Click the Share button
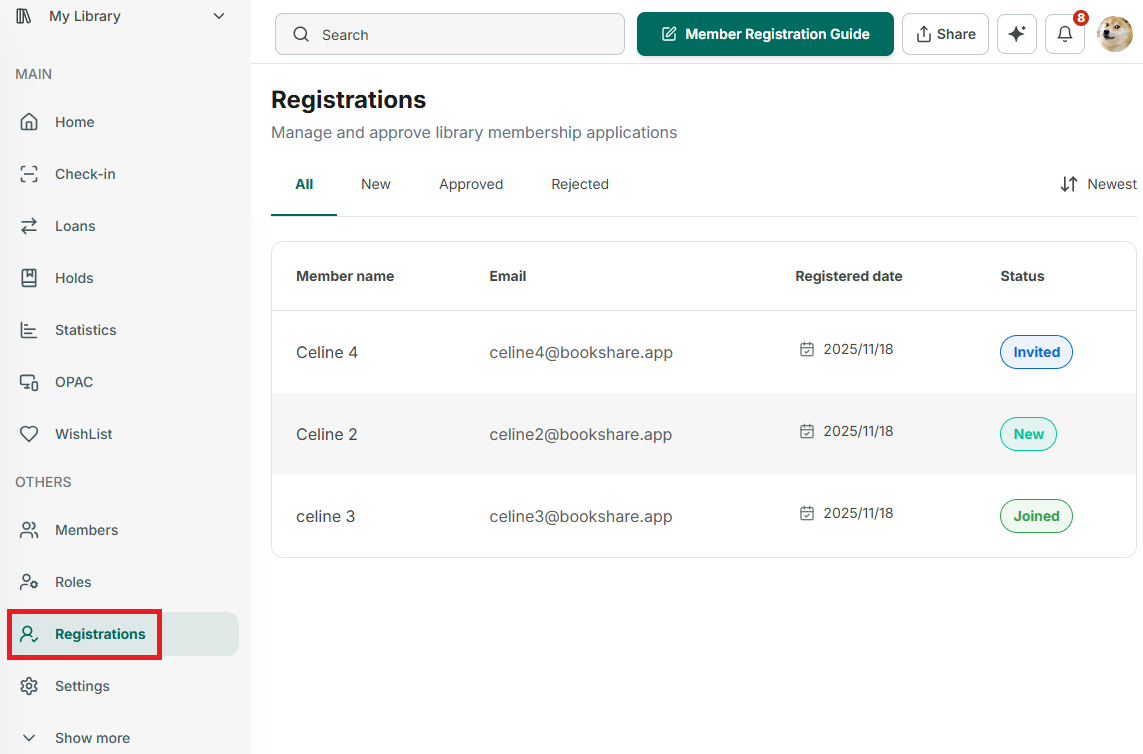 point(945,34)
